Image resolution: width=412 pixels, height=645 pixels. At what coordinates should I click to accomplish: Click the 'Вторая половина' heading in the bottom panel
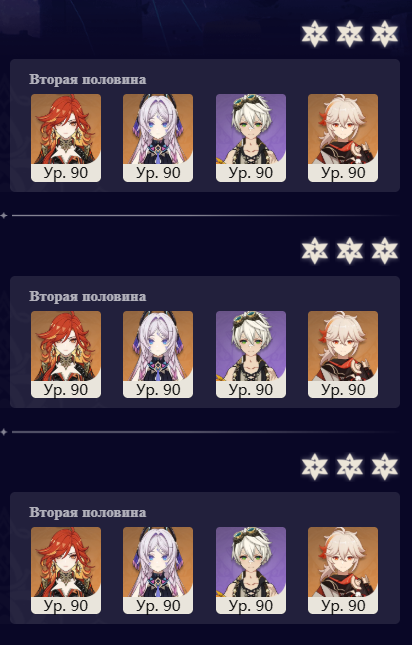(x=88, y=513)
